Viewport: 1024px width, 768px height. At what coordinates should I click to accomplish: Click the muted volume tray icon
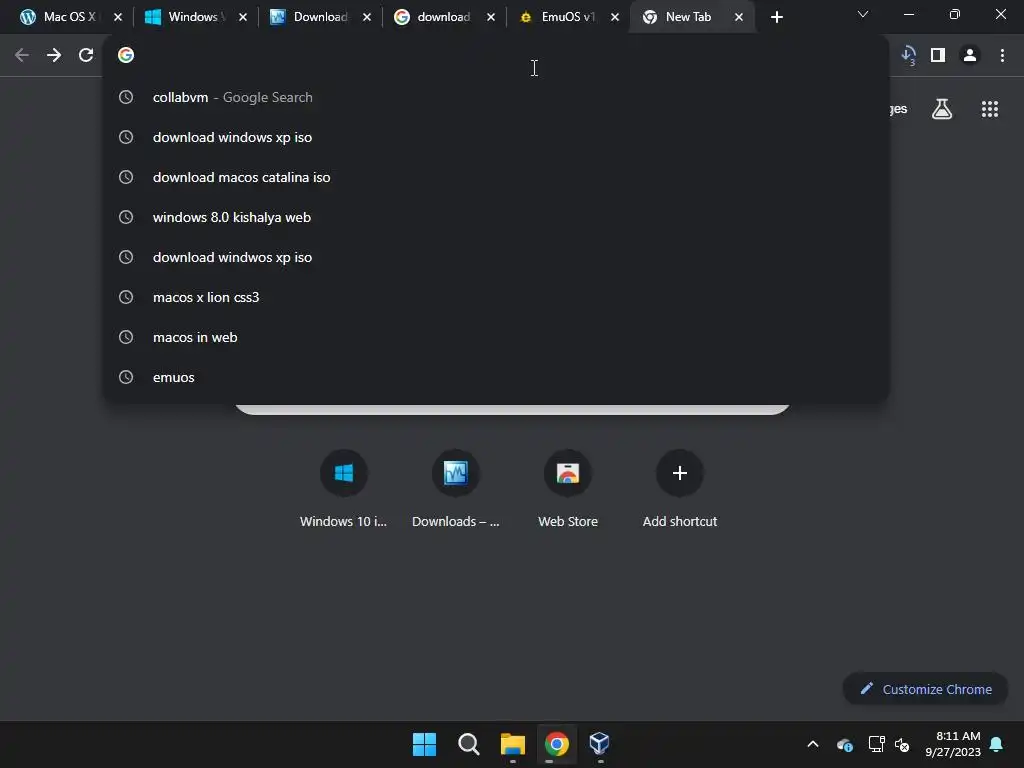(902, 744)
